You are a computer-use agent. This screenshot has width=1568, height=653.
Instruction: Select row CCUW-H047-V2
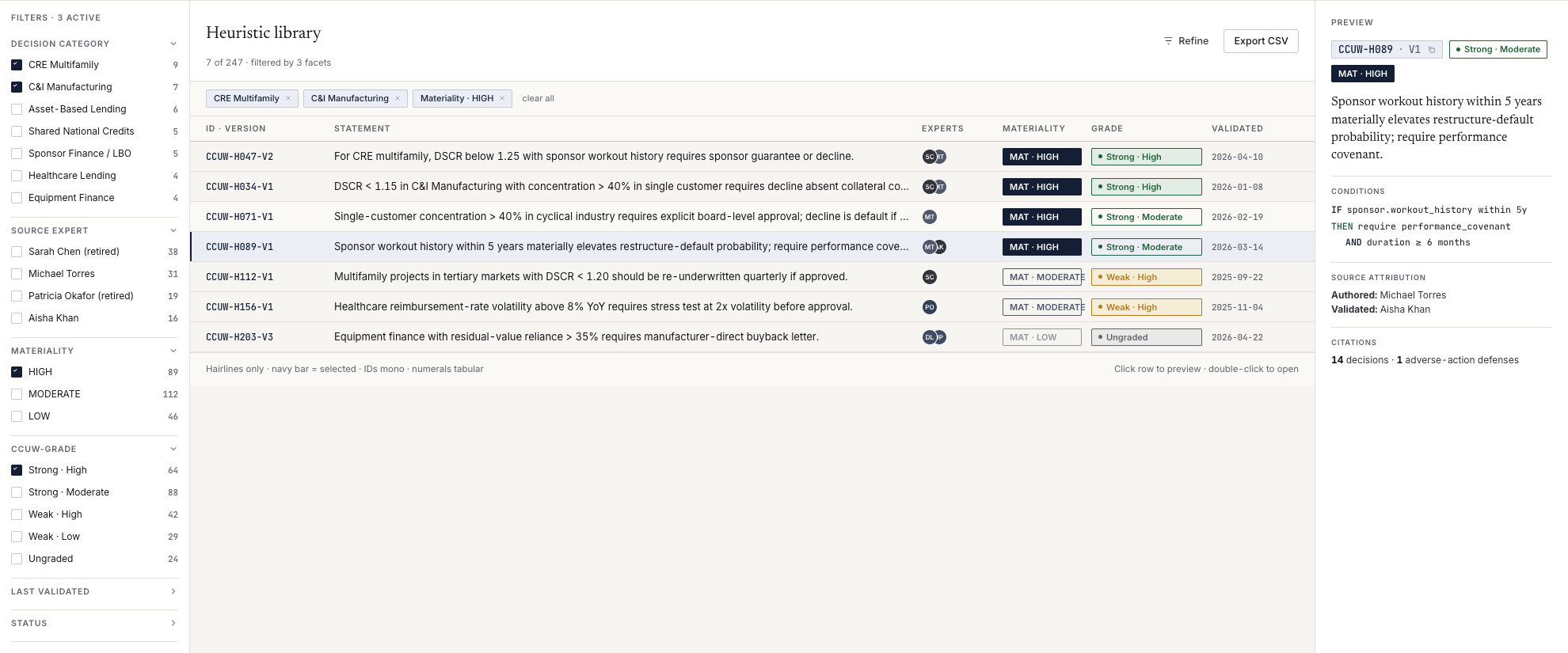[x=752, y=157]
